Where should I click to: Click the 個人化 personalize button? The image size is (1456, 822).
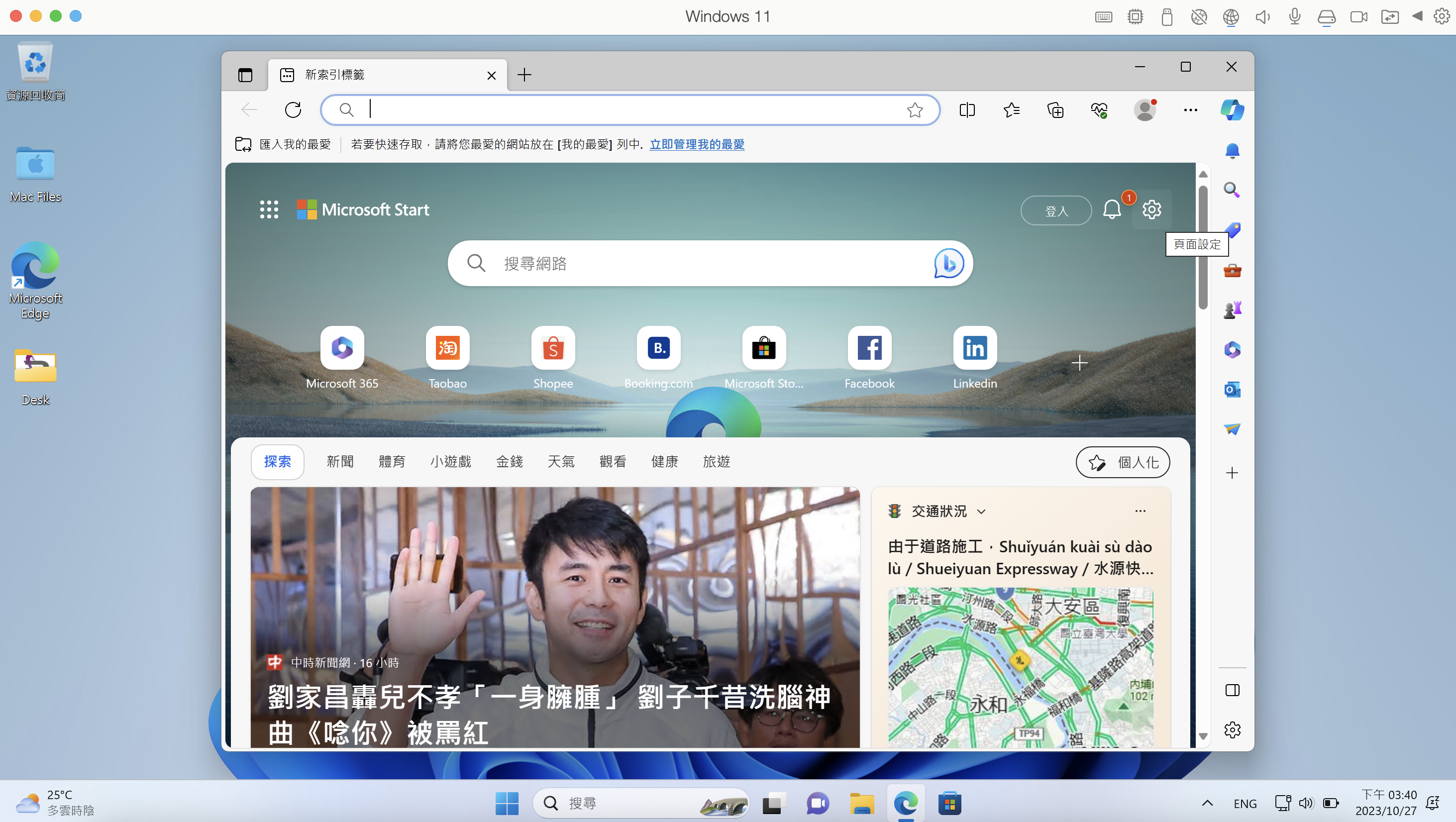pos(1123,462)
